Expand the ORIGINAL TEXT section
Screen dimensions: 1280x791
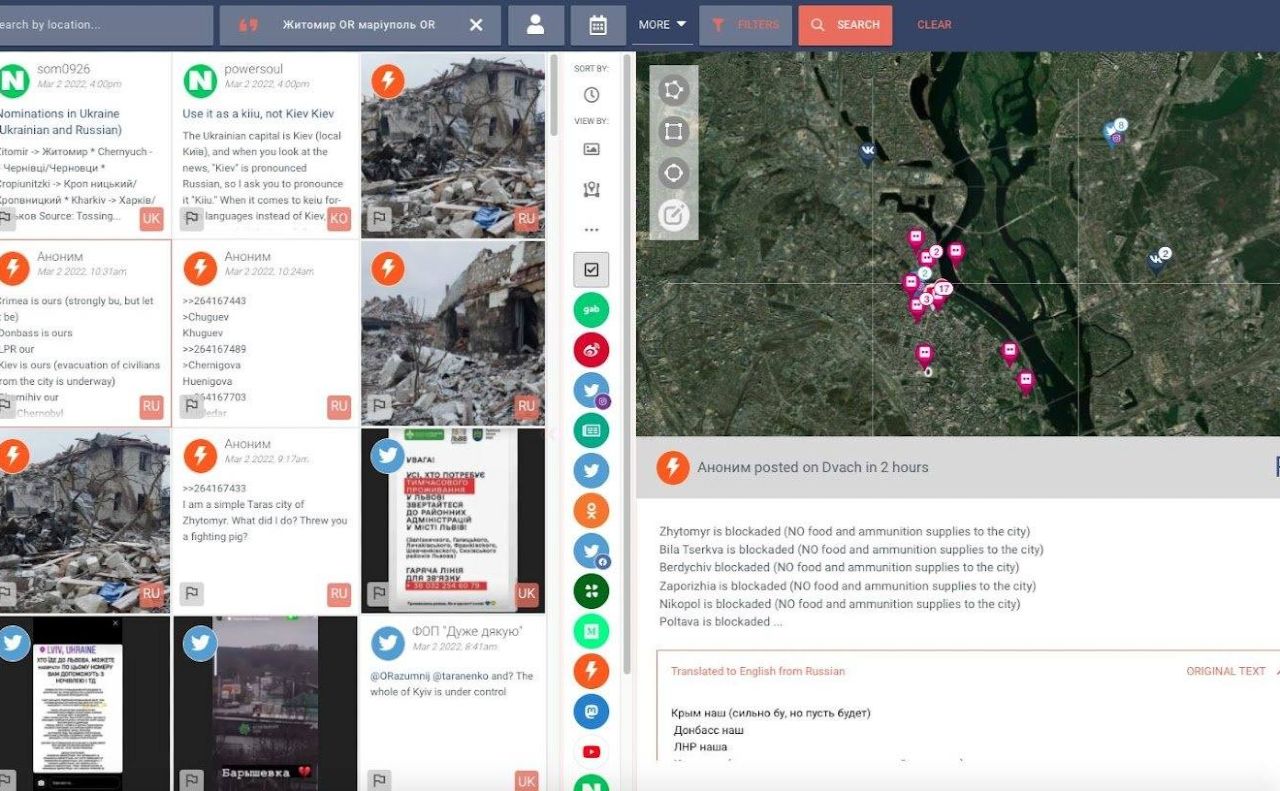1225,671
